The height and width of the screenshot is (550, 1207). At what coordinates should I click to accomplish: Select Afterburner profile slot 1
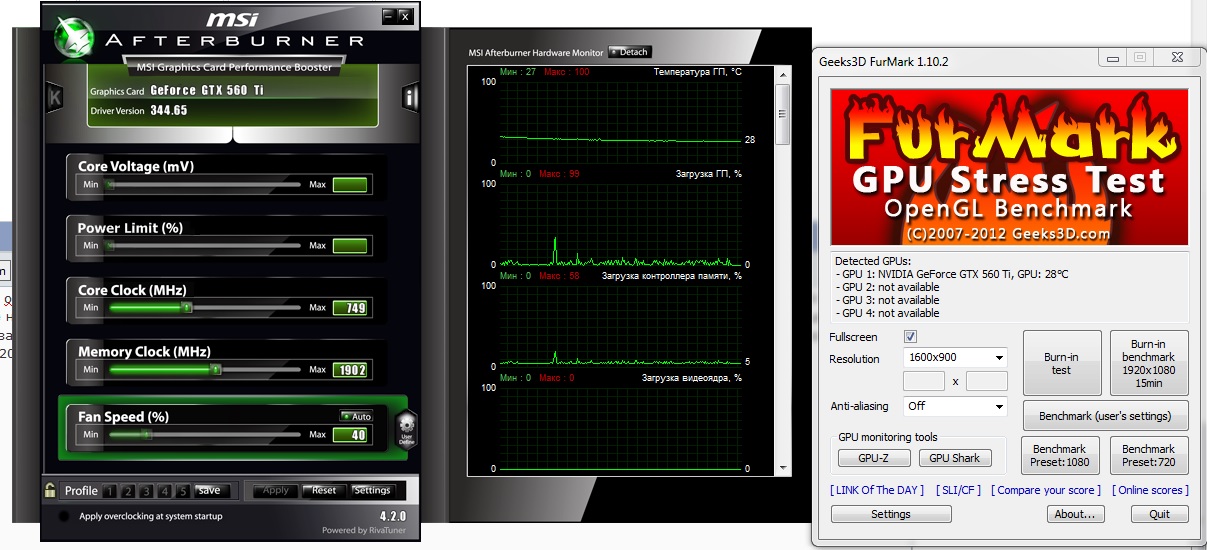pos(110,491)
